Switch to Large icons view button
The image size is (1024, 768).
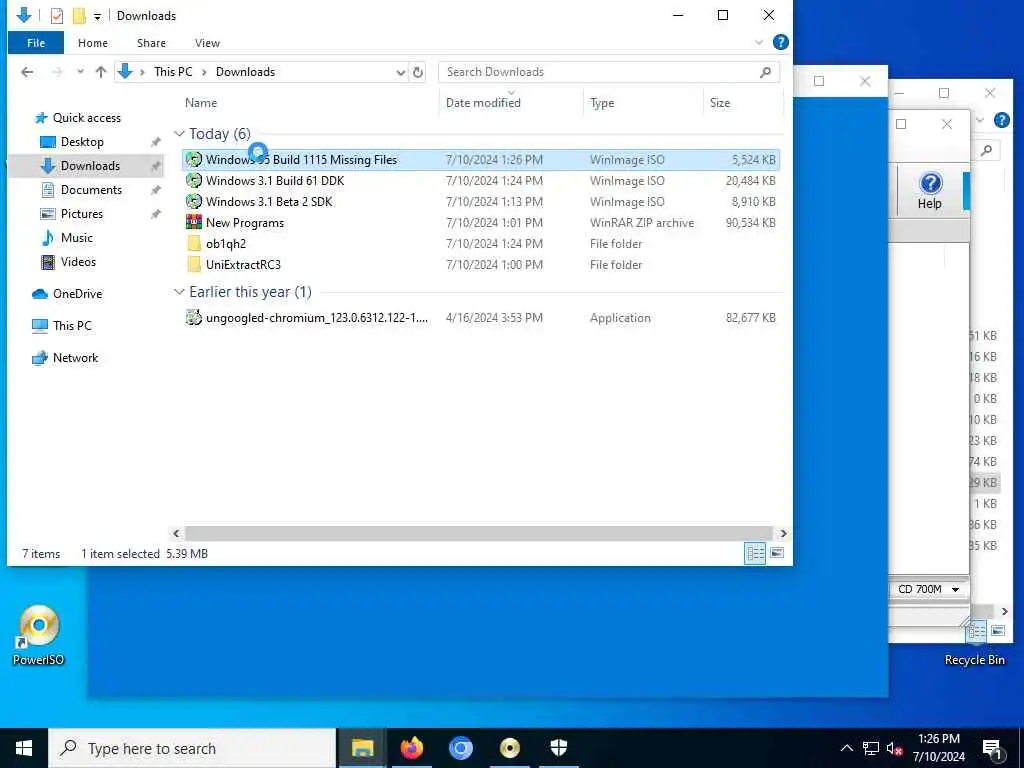777,554
